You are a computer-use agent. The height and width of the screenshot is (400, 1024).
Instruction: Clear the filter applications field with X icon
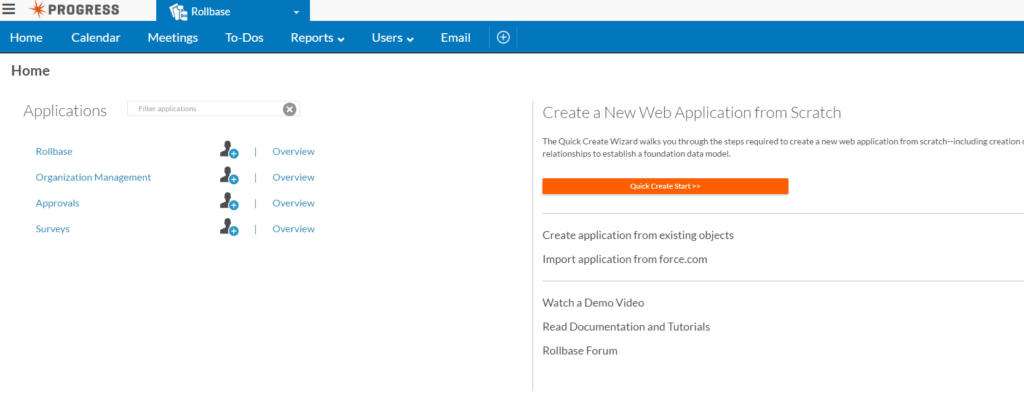click(x=289, y=109)
